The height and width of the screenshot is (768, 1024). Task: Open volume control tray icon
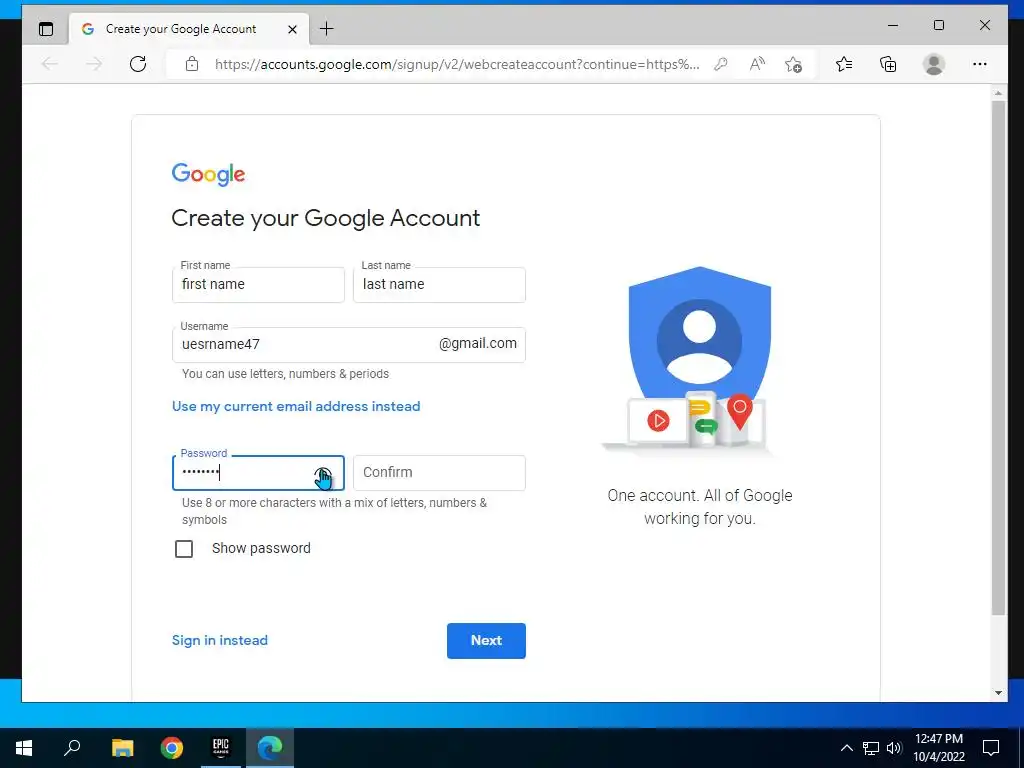point(894,748)
